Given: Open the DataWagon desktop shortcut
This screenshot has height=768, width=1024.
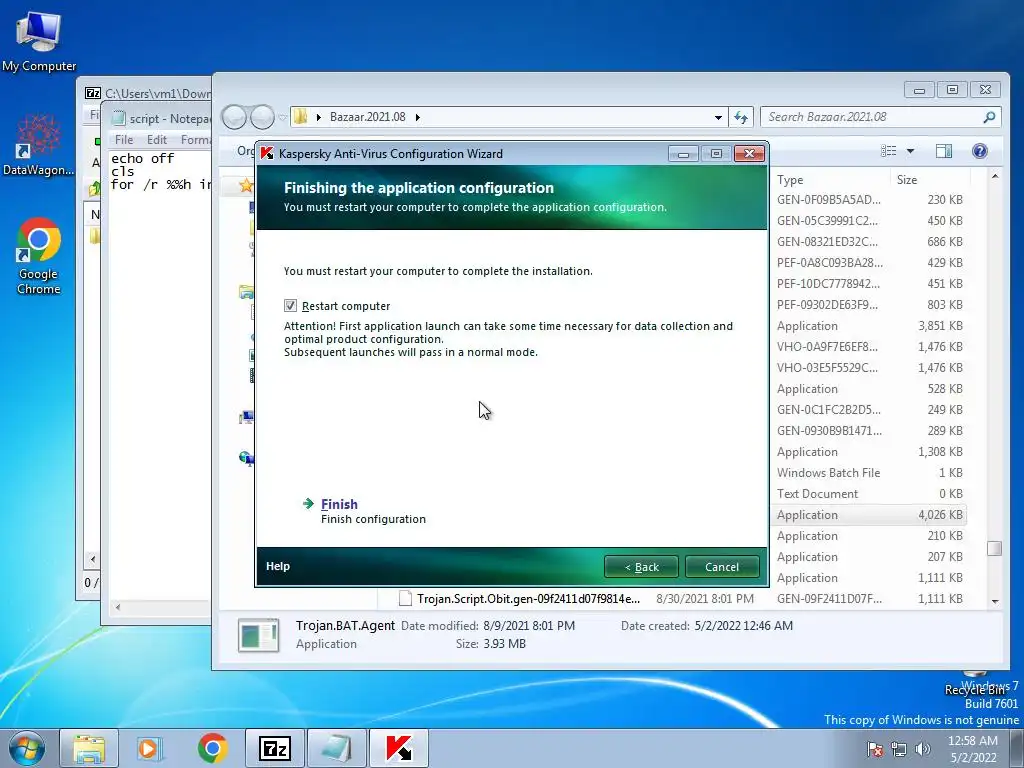Looking at the screenshot, I should click(x=39, y=146).
